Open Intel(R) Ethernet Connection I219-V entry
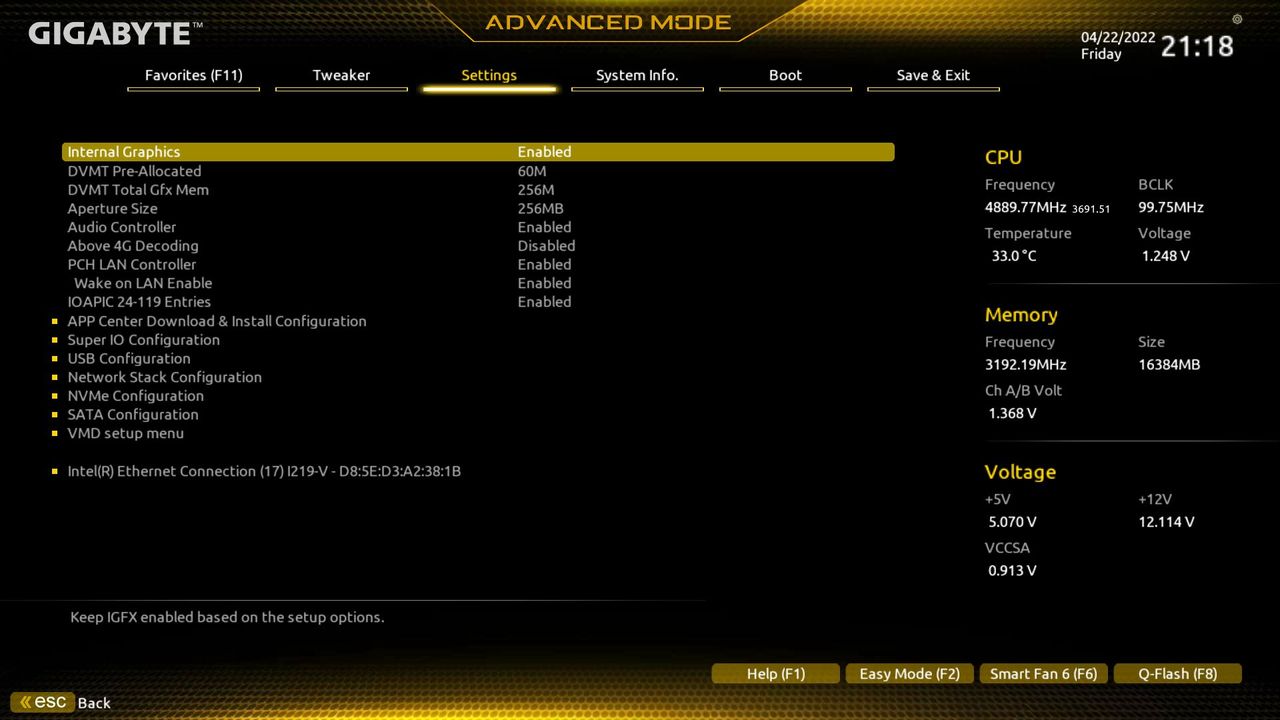Screen dimensions: 1280x720 click(x=264, y=471)
